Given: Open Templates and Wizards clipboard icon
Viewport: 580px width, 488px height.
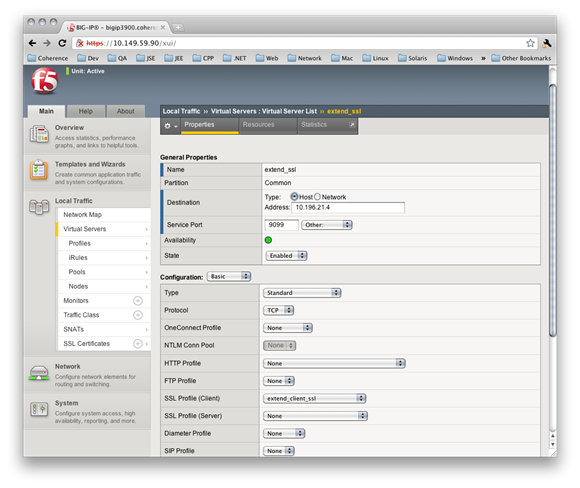Looking at the screenshot, I should 39,170.
